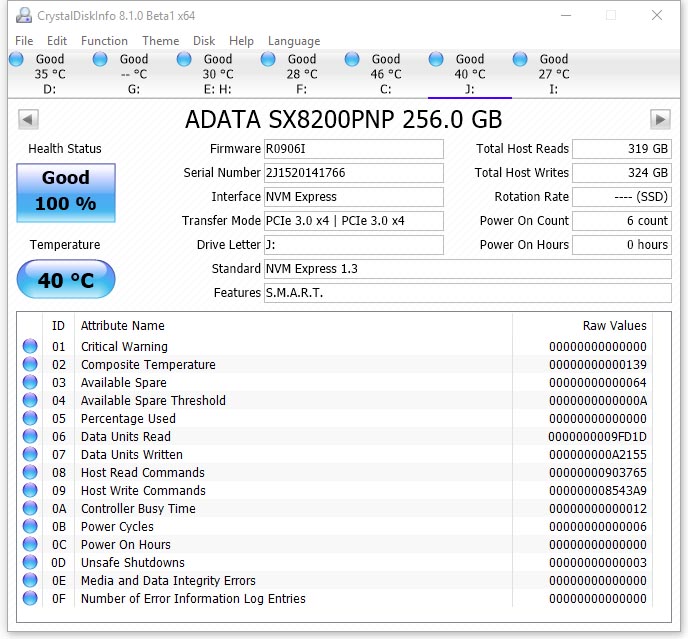Screen dimensions: 688x639
Task: Click the Drive Letter field J:
Action: (354, 244)
